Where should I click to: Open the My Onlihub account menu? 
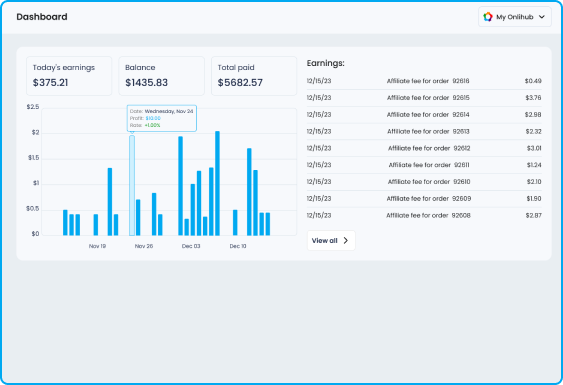[x=515, y=17]
